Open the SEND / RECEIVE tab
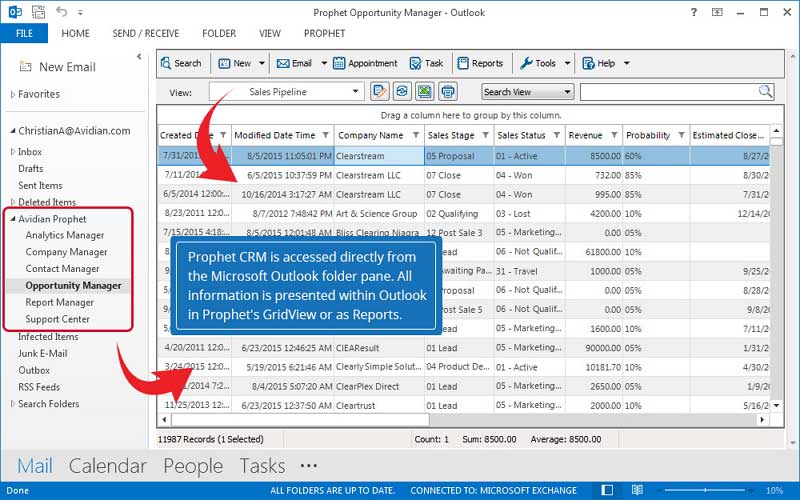The image size is (800, 500). (146, 34)
